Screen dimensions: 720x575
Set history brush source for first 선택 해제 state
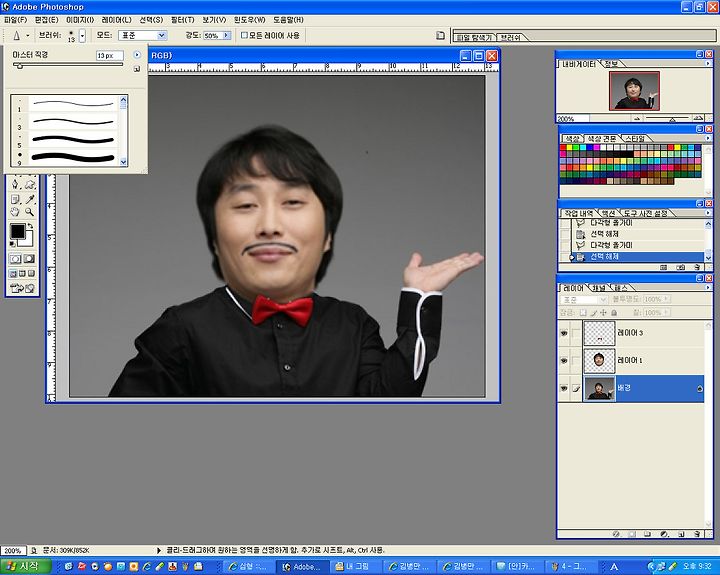[565, 234]
